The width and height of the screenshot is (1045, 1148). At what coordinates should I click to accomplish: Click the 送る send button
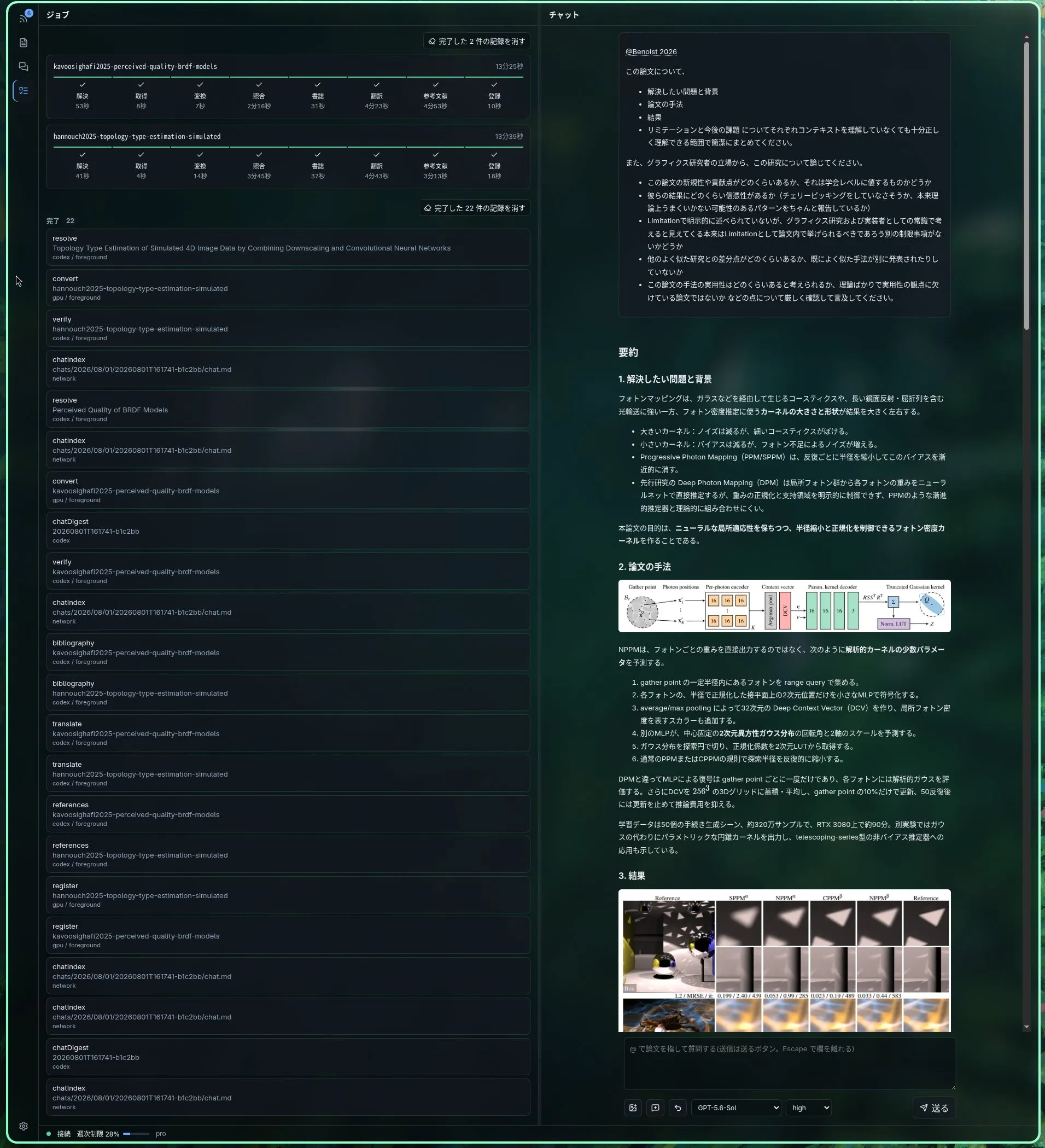click(x=934, y=1108)
